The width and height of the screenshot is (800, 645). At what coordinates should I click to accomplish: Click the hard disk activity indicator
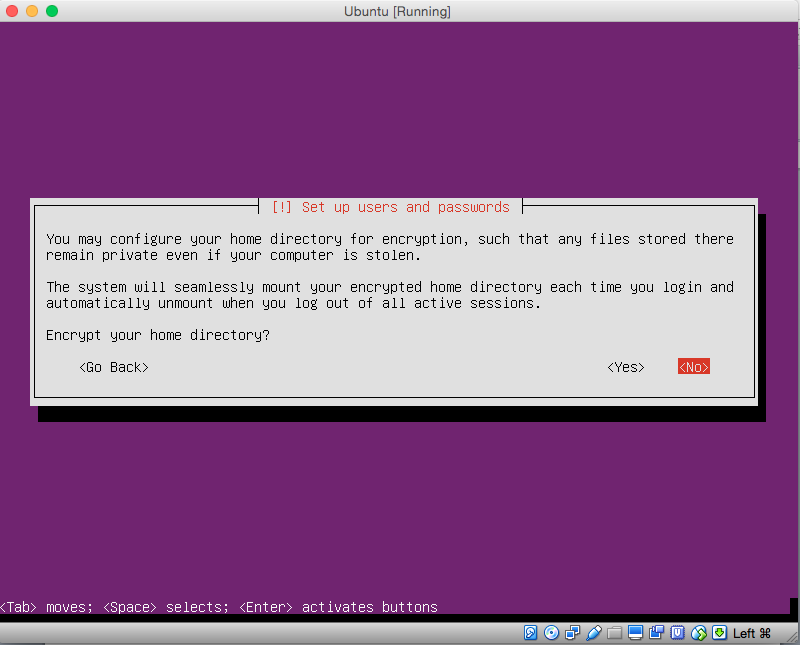(x=531, y=633)
